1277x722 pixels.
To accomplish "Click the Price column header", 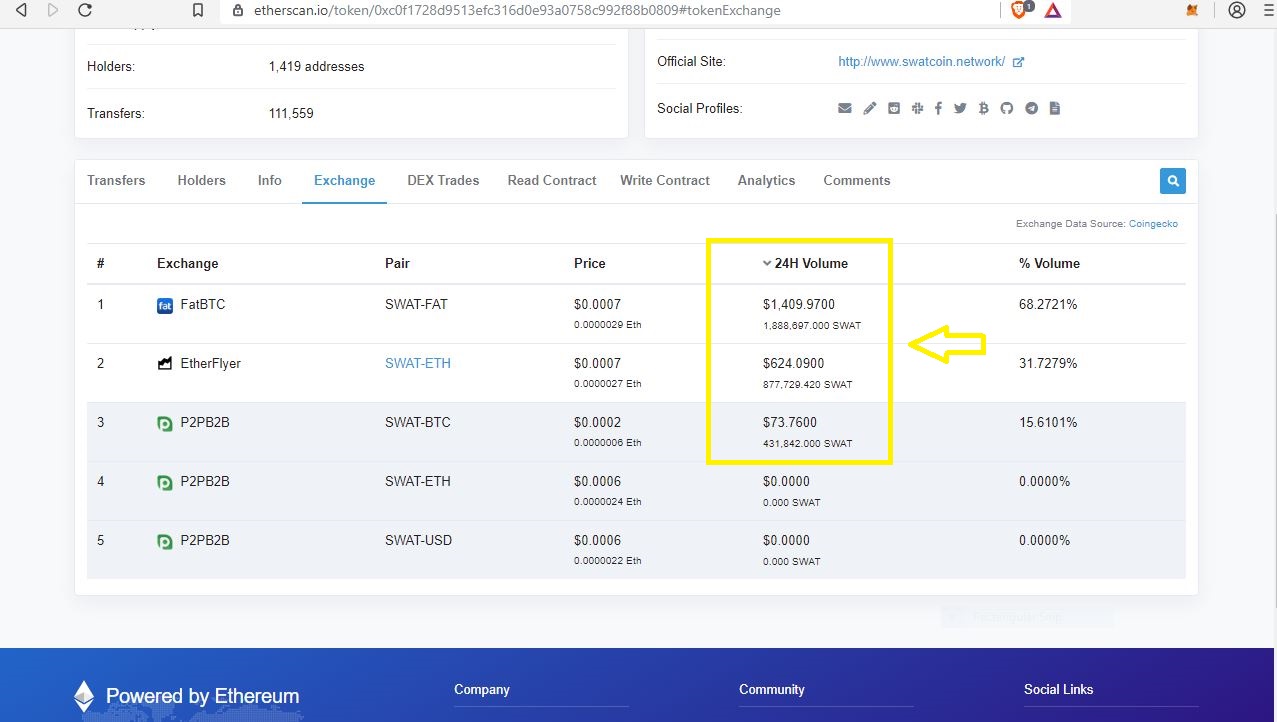I will point(590,263).
